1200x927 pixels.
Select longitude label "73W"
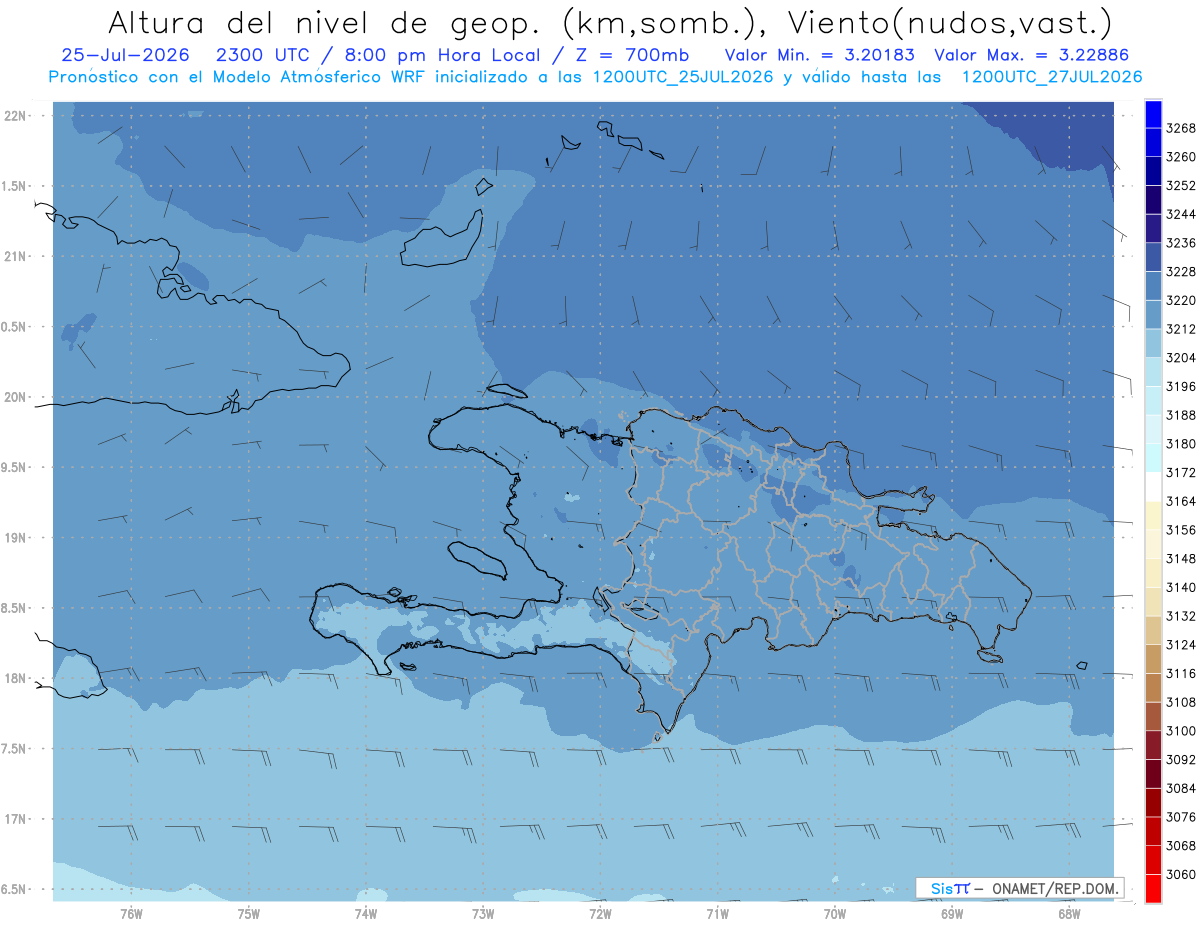pyautogui.click(x=483, y=912)
